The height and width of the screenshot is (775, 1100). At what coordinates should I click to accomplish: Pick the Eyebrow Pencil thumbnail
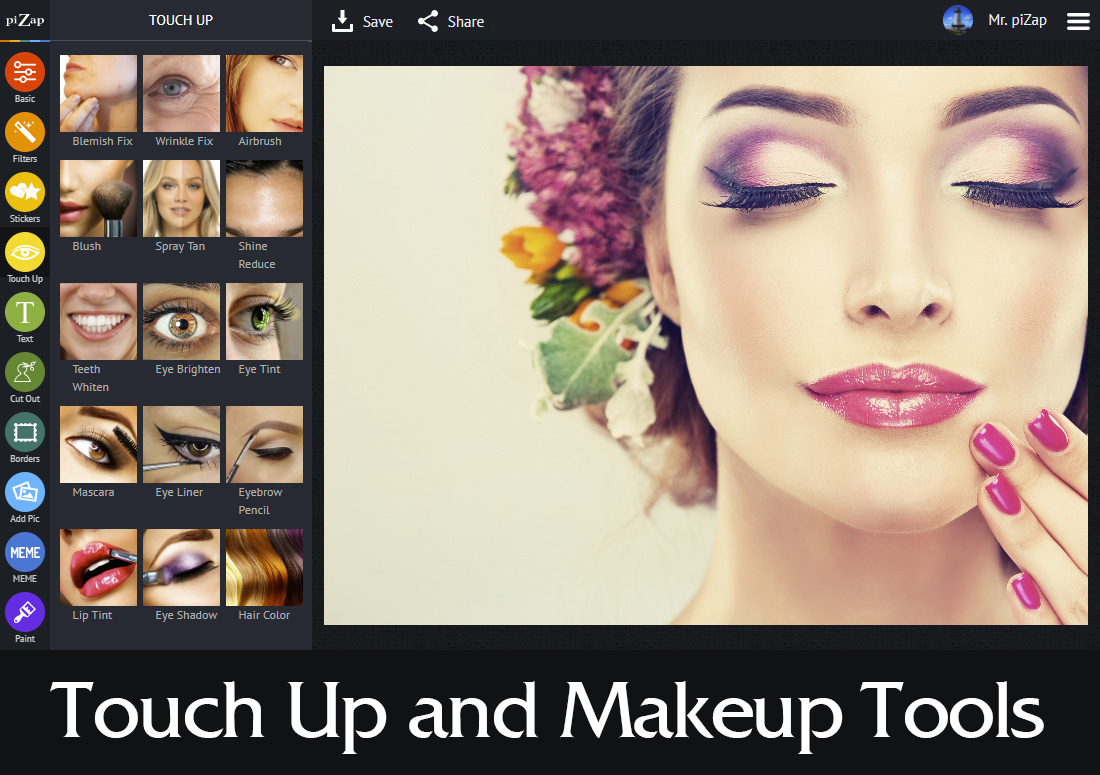264,445
